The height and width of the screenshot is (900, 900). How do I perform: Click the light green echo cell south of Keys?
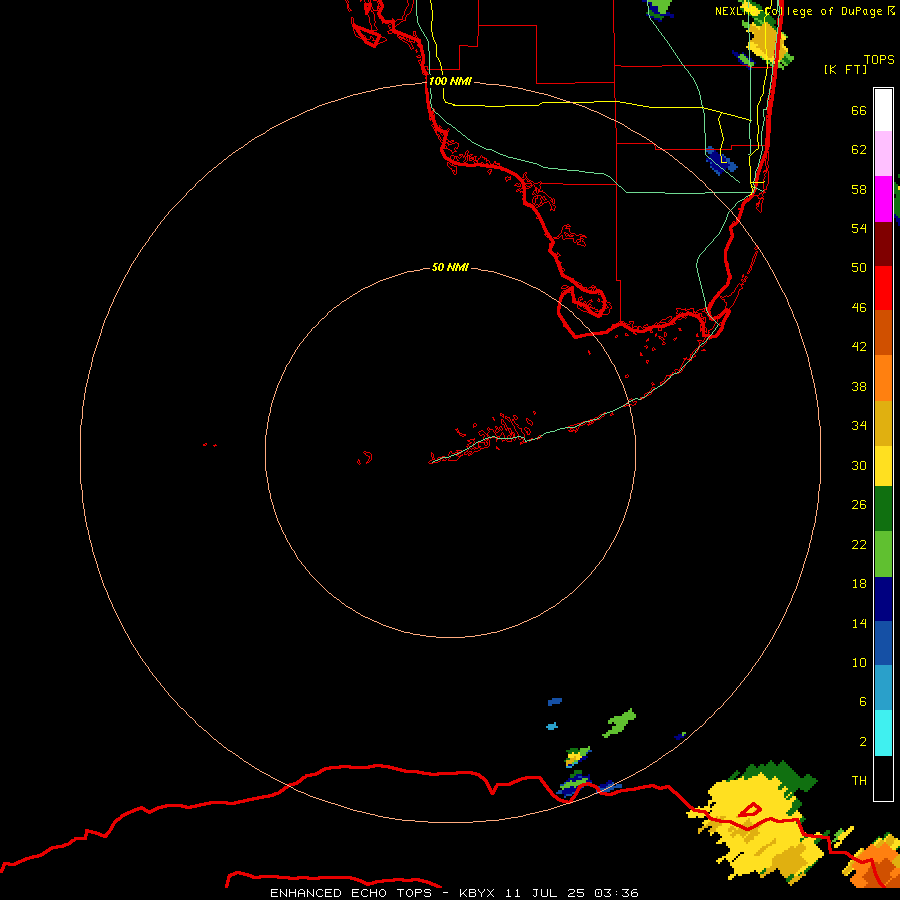coord(620,723)
